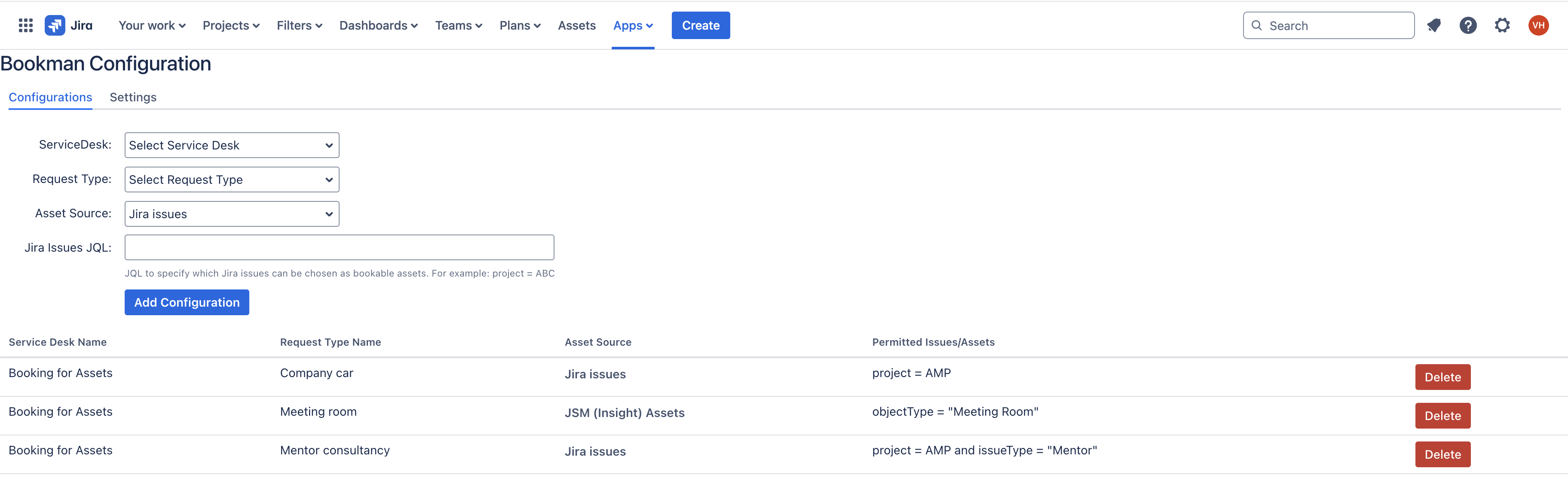Click Jira issues in Mentor consultancy row
This screenshot has height=487, width=1568.
click(x=595, y=452)
